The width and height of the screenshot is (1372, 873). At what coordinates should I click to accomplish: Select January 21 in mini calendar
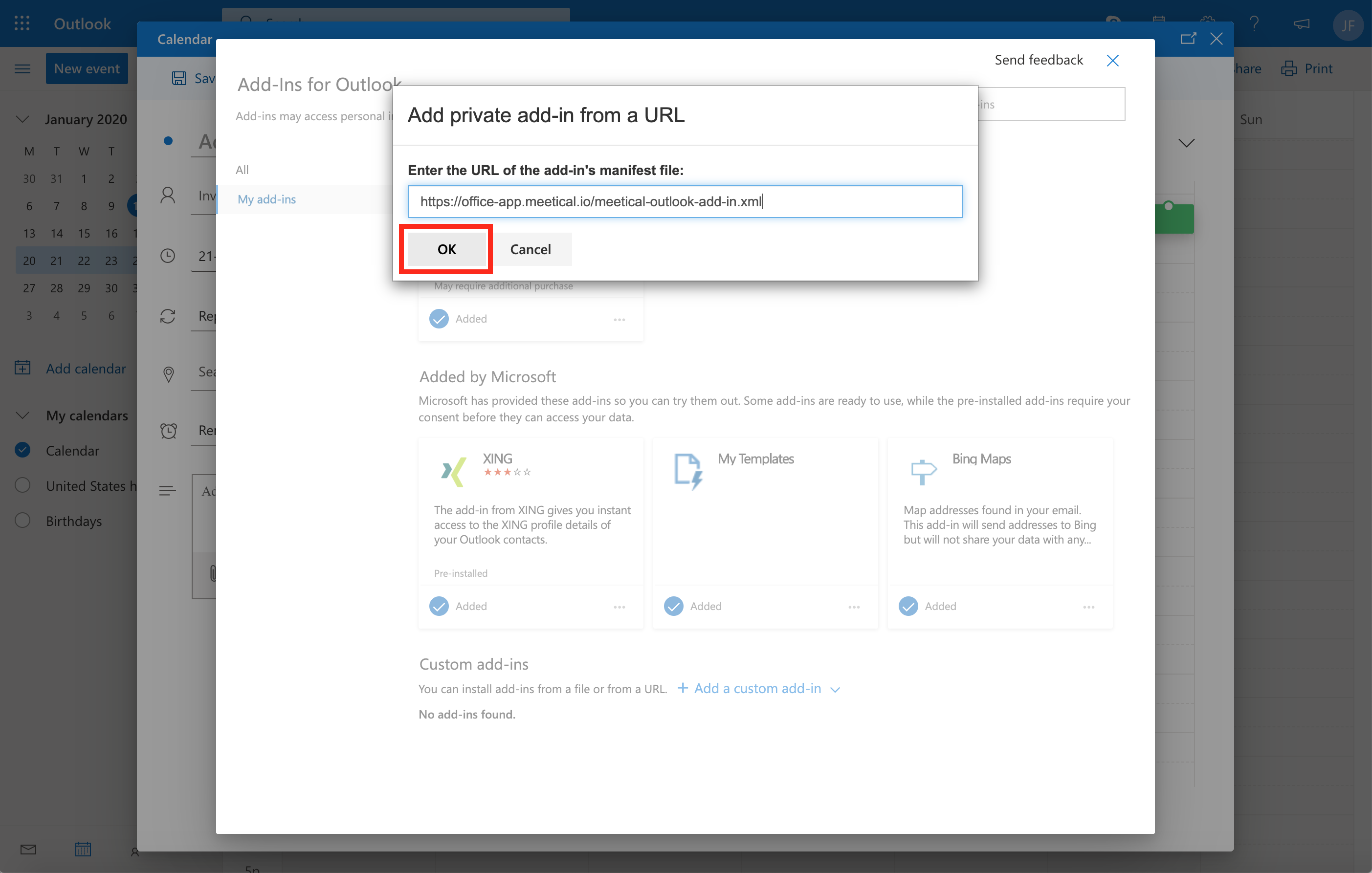pyautogui.click(x=56, y=260)
